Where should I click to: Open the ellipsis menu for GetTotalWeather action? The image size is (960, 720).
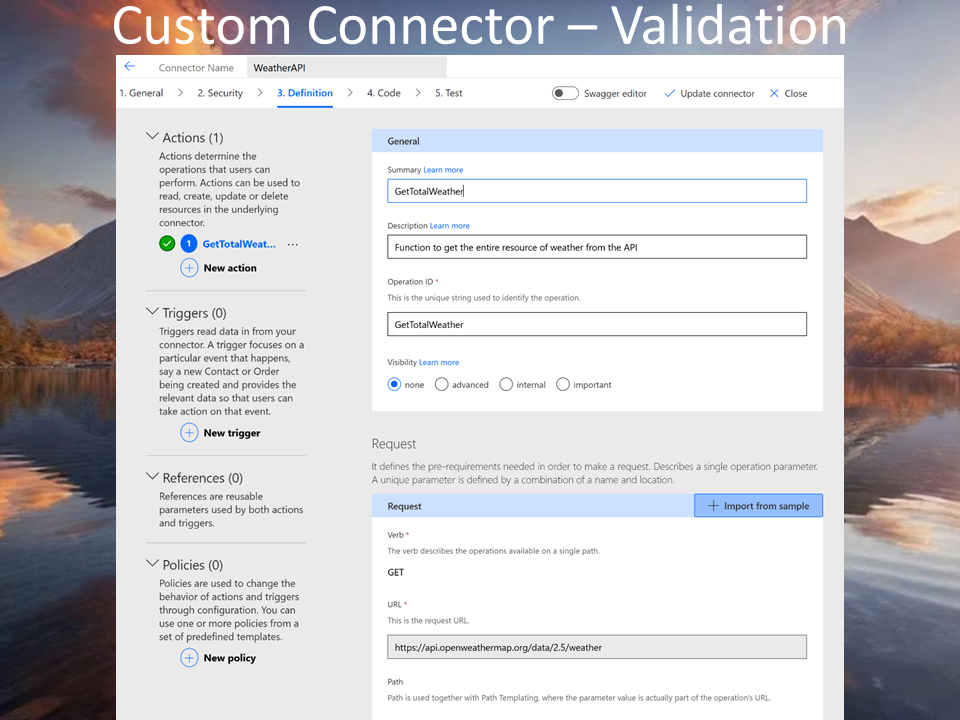[x=293, y=244]
